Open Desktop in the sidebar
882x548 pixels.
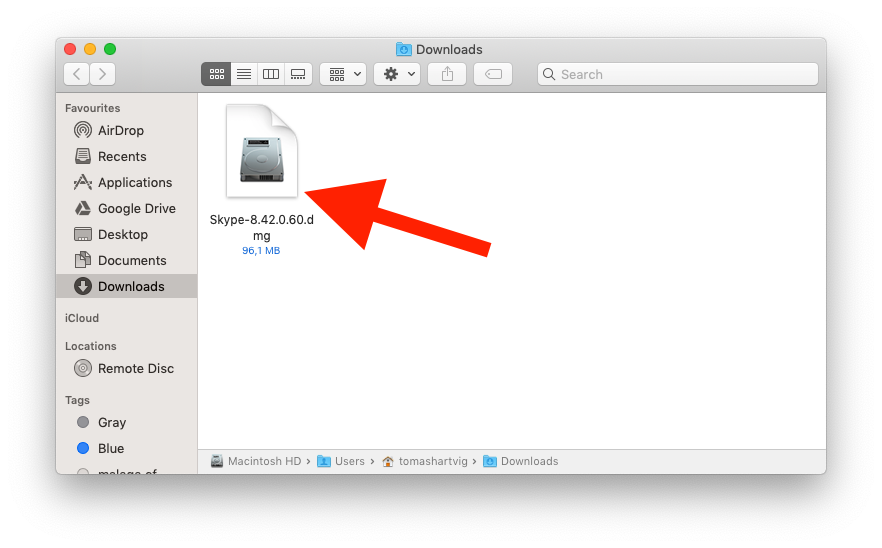point(127,234)
